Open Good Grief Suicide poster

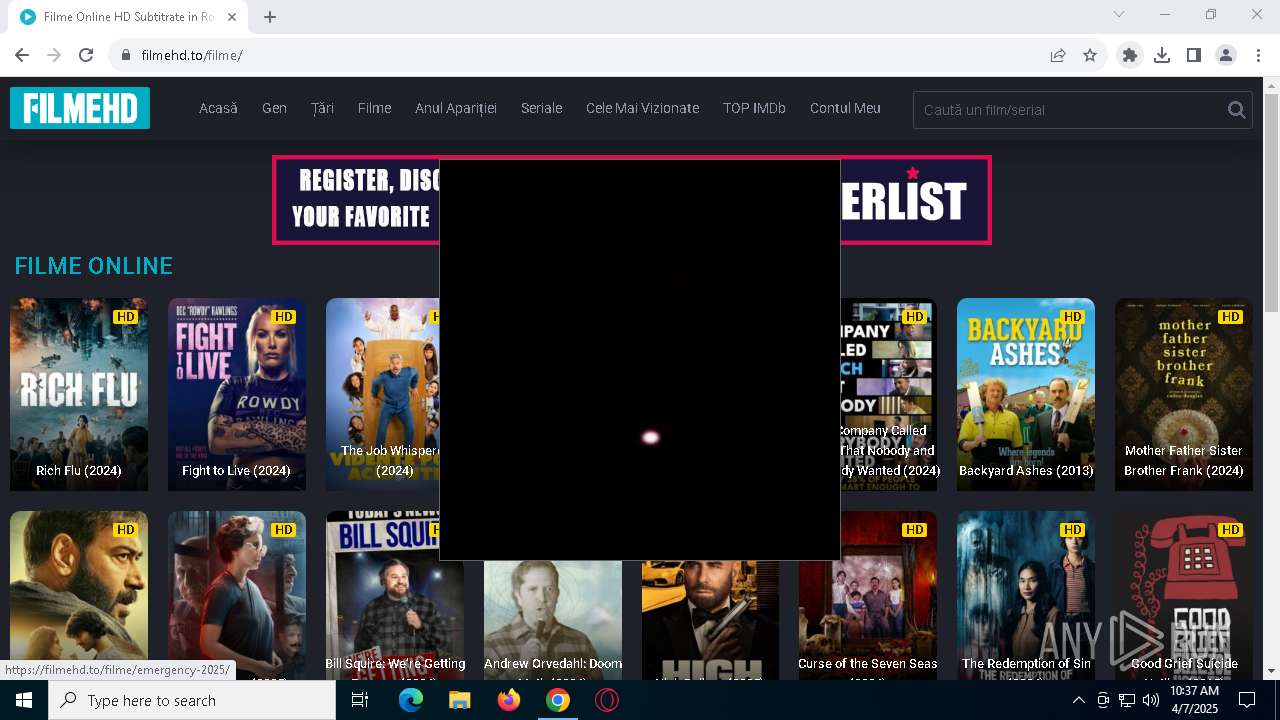1184,596
